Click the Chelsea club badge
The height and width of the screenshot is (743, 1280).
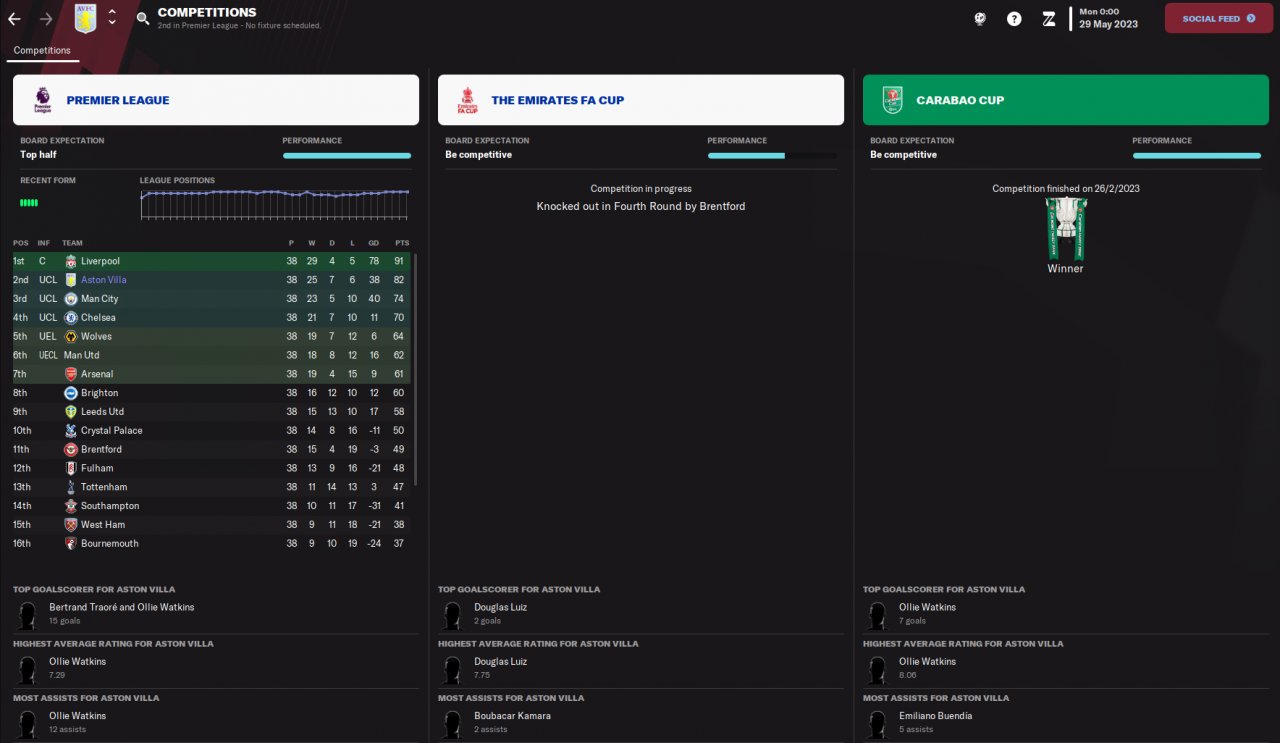point(71,318)
